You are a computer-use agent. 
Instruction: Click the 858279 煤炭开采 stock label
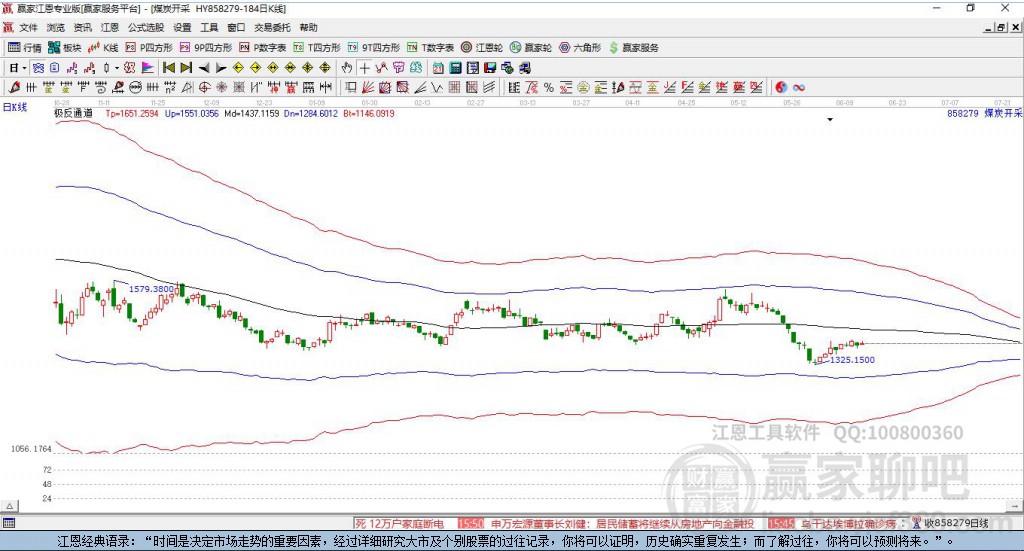[x=984, y=114]
